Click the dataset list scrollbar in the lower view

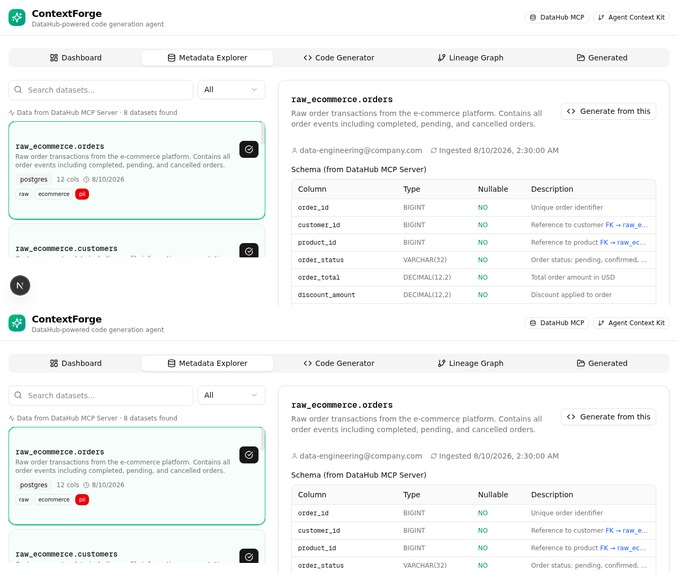[x=262, y=440]
